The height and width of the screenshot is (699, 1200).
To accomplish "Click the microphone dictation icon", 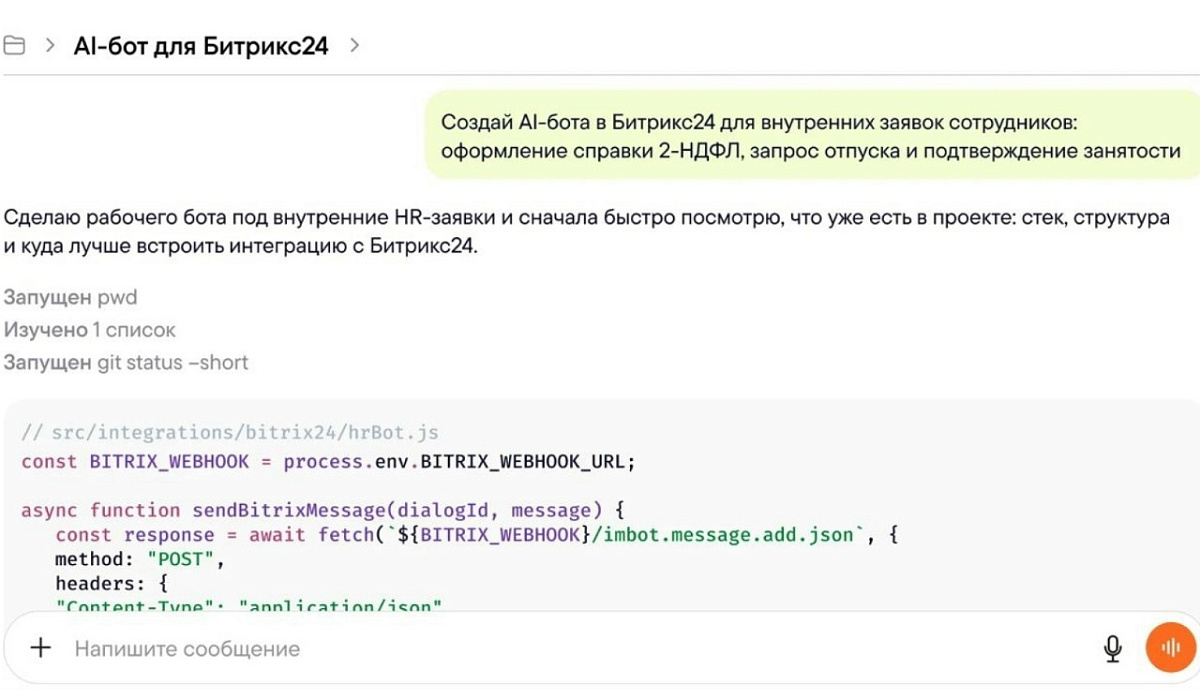I will [1112, 649].
